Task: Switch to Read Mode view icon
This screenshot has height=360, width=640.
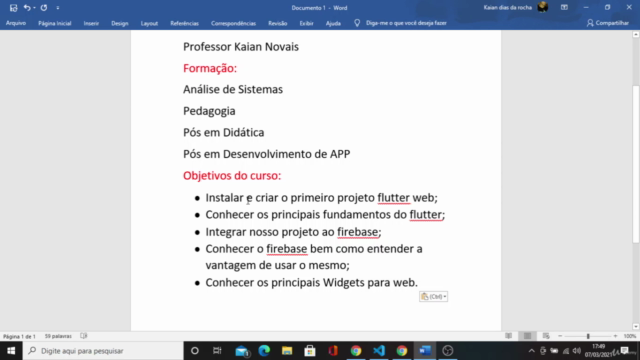Action: (509, 336)
